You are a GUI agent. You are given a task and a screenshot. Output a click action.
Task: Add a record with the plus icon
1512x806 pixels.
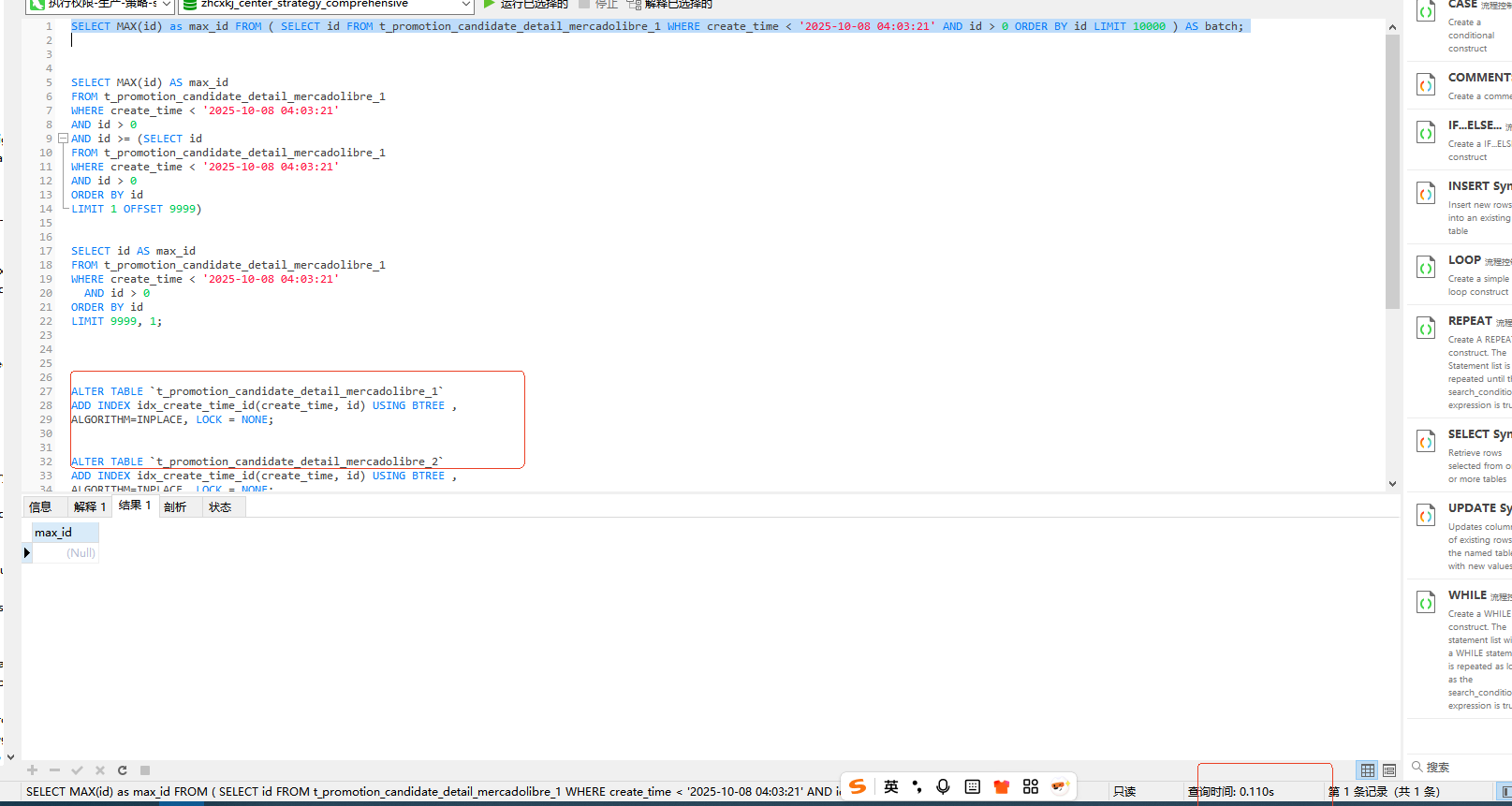pos(32,770)
